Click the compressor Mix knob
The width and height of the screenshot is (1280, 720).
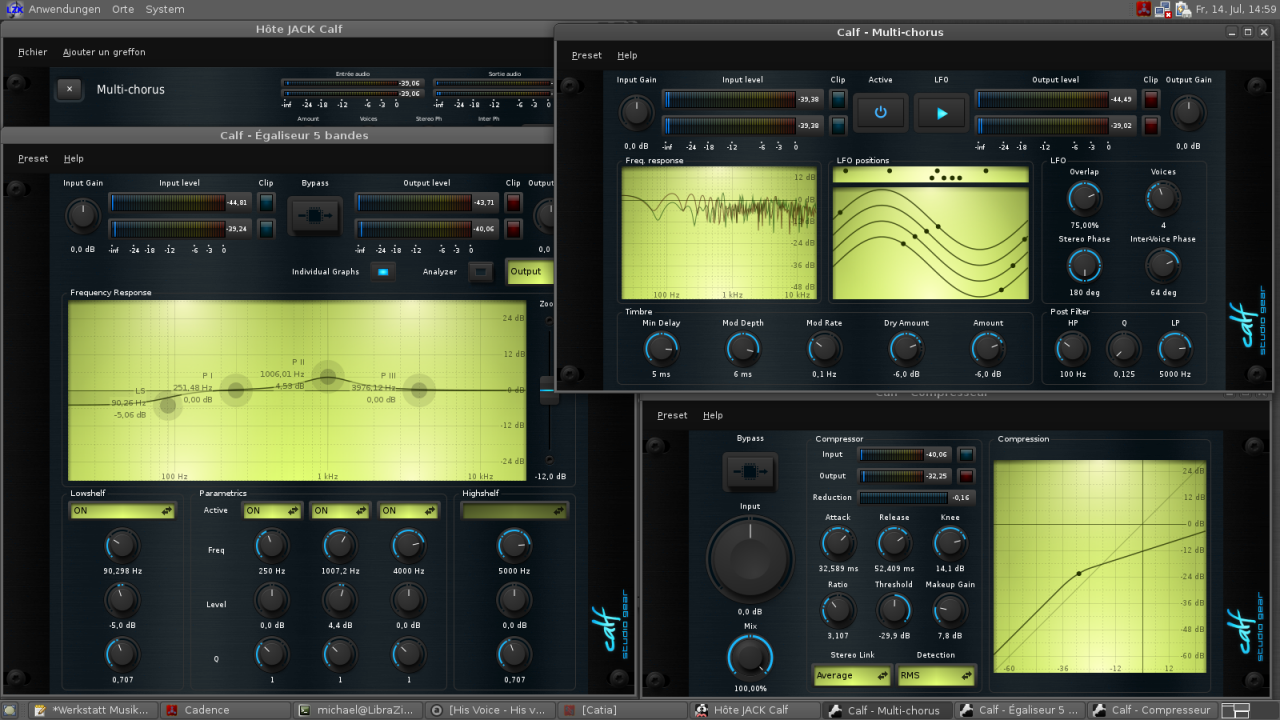[x=750, y=657]
